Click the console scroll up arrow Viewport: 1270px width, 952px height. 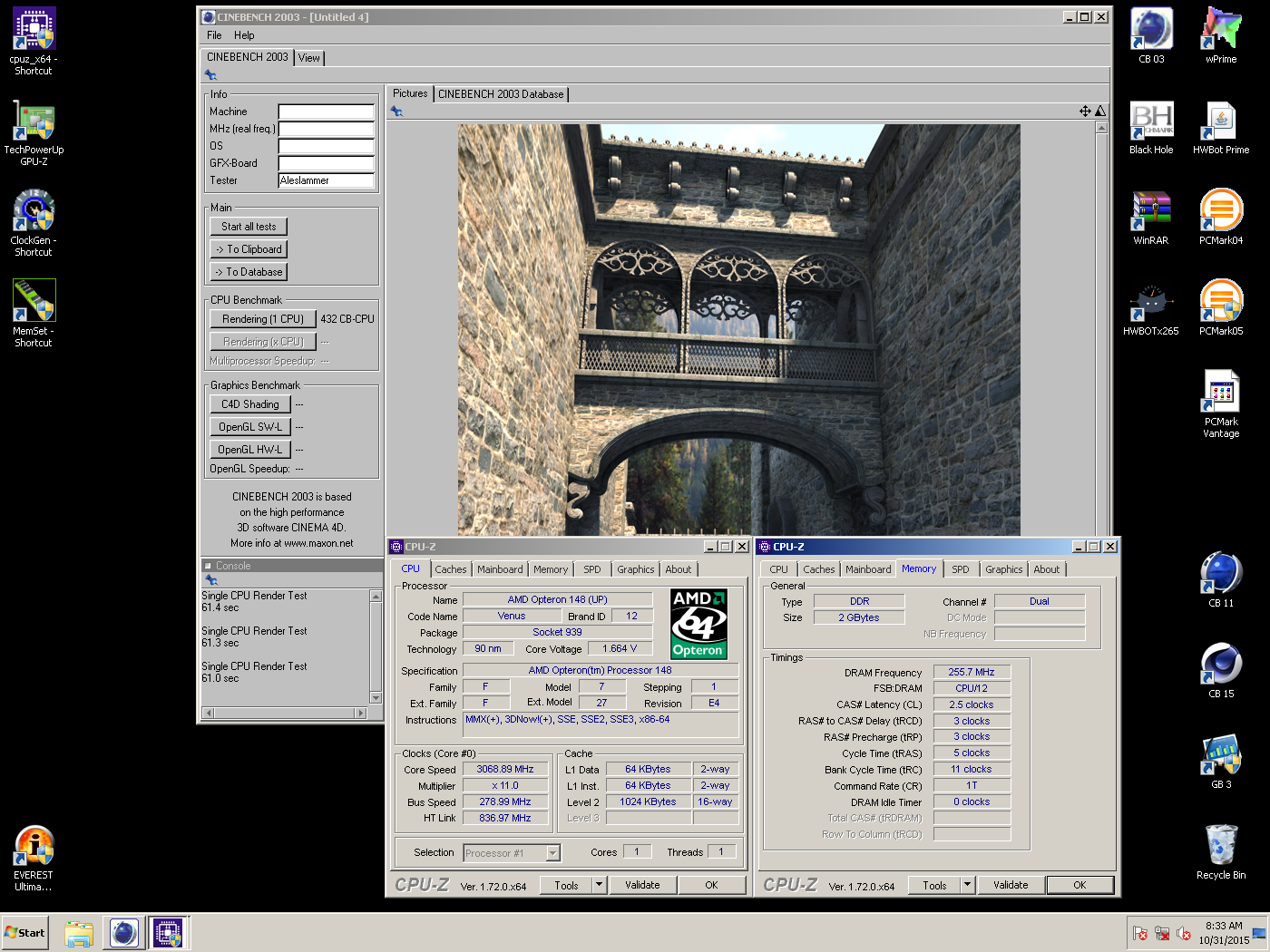(376, 596)
